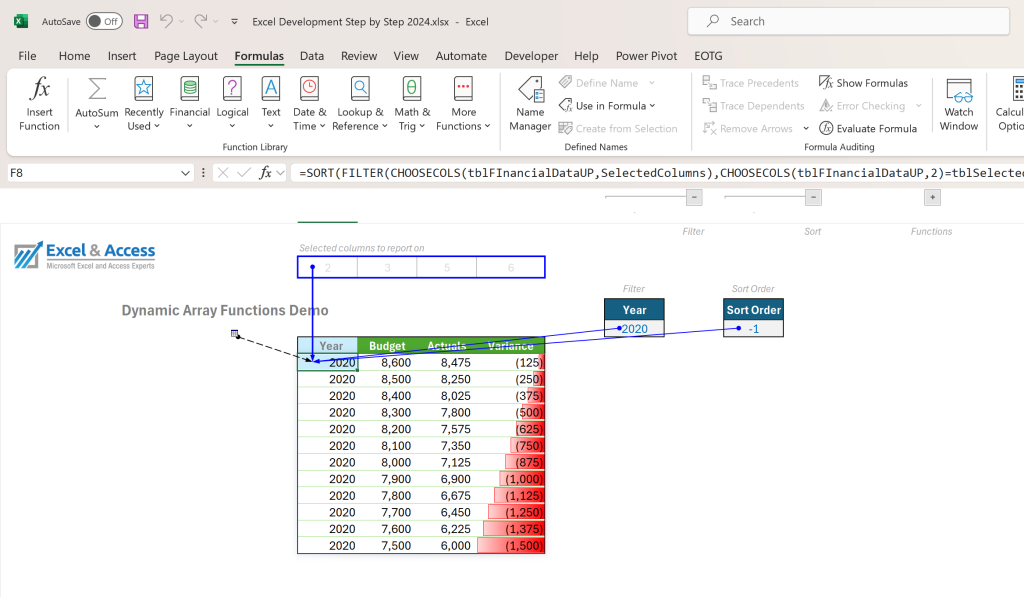Open Date & Time functions

point(310,105)
